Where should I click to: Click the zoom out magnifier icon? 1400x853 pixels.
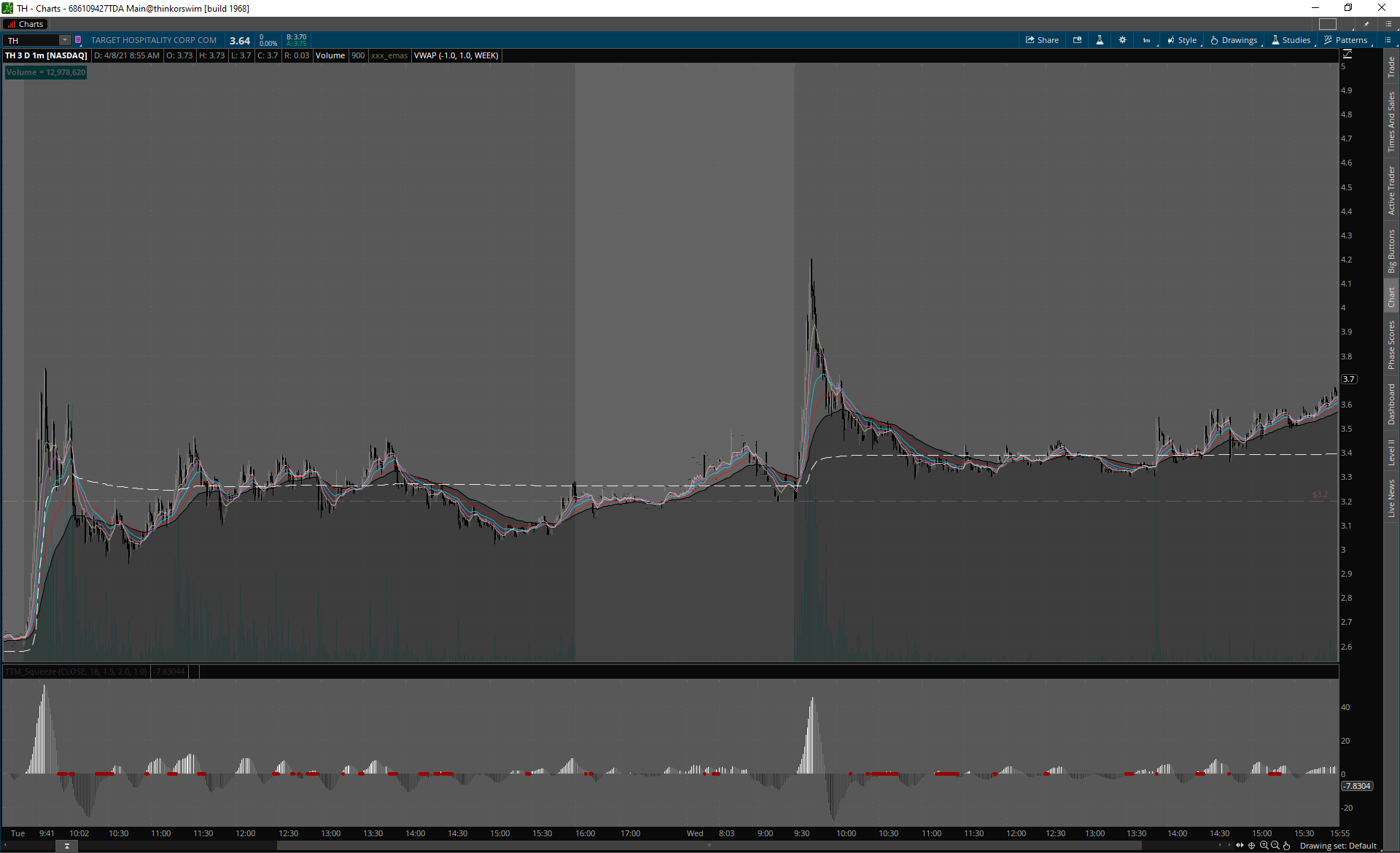click(1275, 846)
